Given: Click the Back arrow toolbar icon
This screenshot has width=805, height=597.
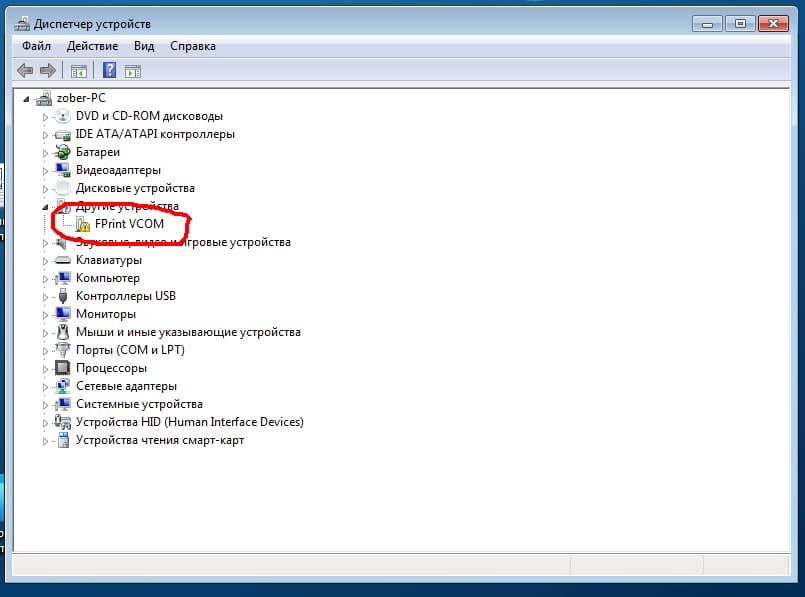Looking at the screenshot, I should pos(25,70).
